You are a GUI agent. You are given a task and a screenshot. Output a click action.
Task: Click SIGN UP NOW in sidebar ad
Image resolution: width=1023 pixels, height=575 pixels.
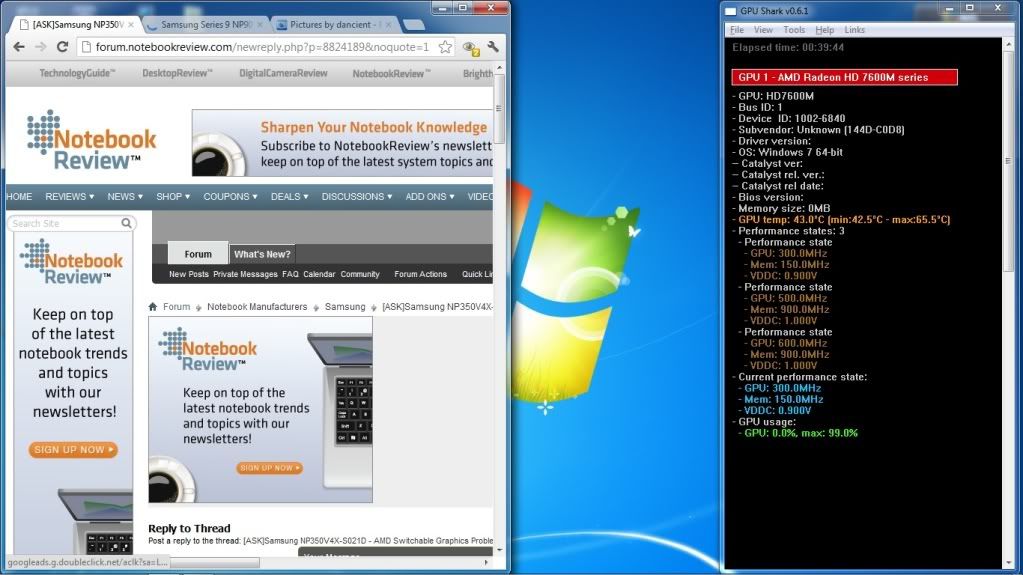[x=73, y=450]
